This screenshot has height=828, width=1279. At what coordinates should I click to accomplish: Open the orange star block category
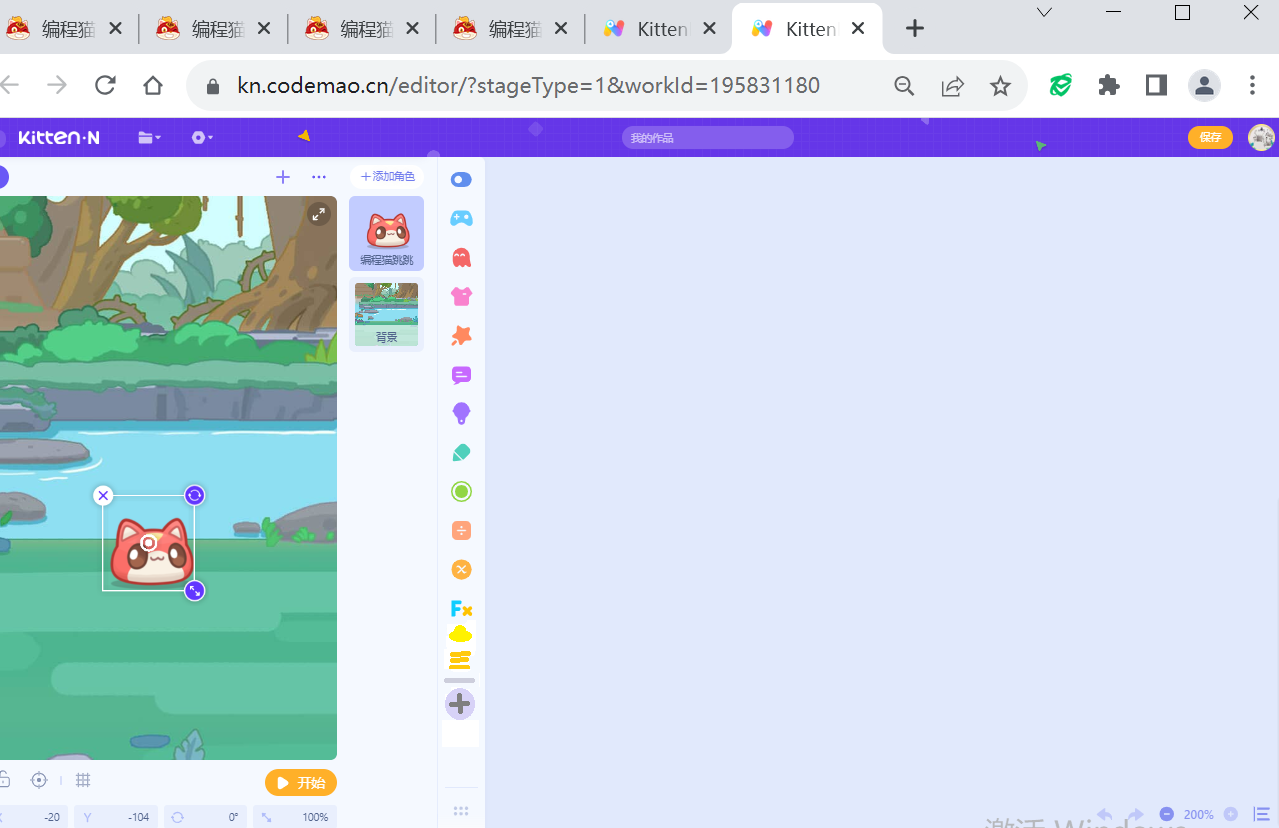coord(461,336)
